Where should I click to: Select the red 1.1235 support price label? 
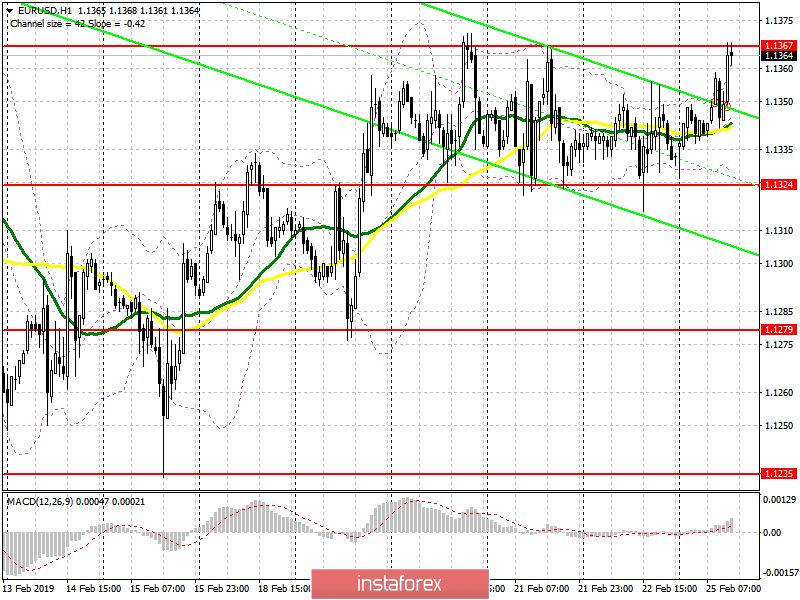click(x=779, y=473)
